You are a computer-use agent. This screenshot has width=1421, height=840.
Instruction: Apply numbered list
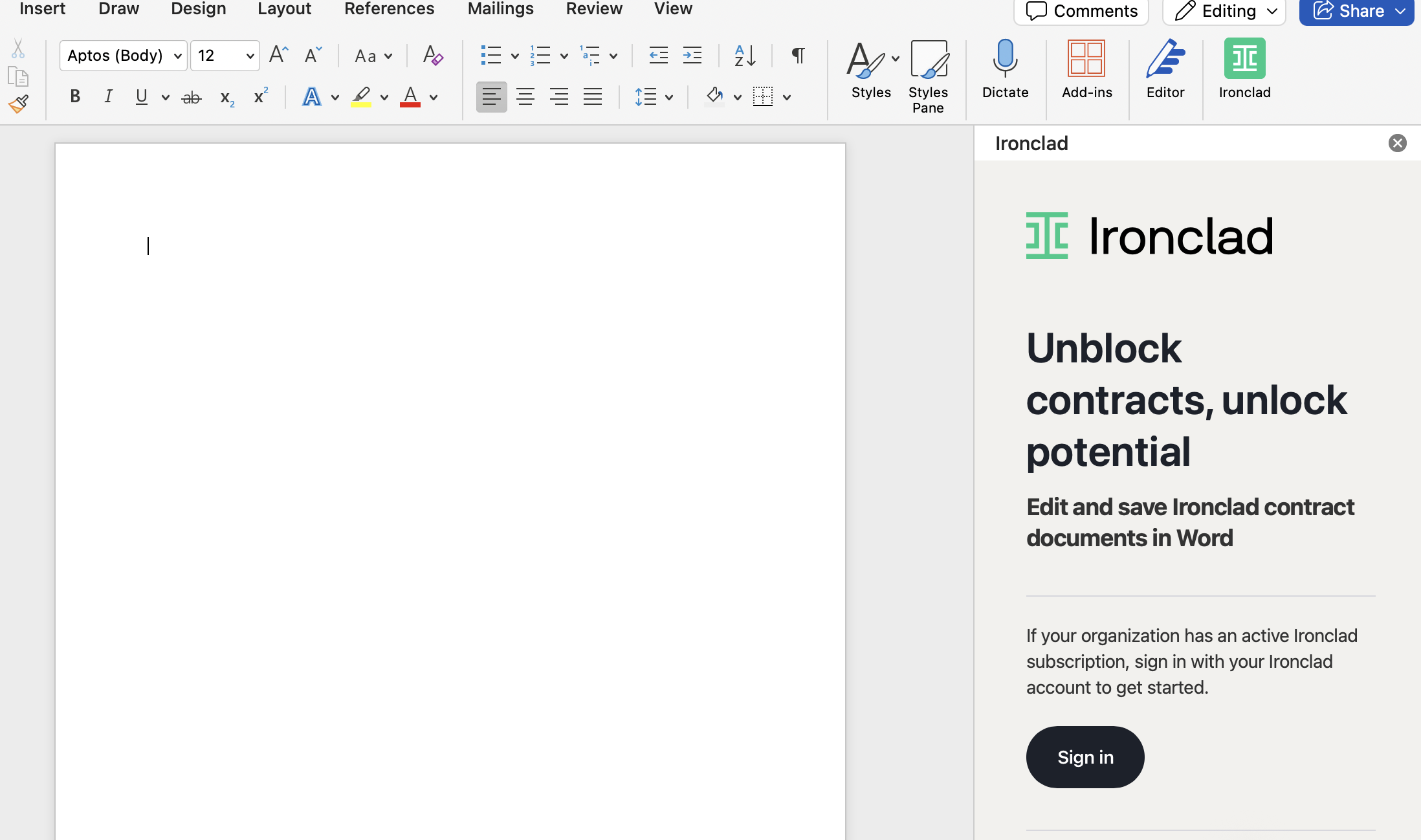click(x=540, y=55)
